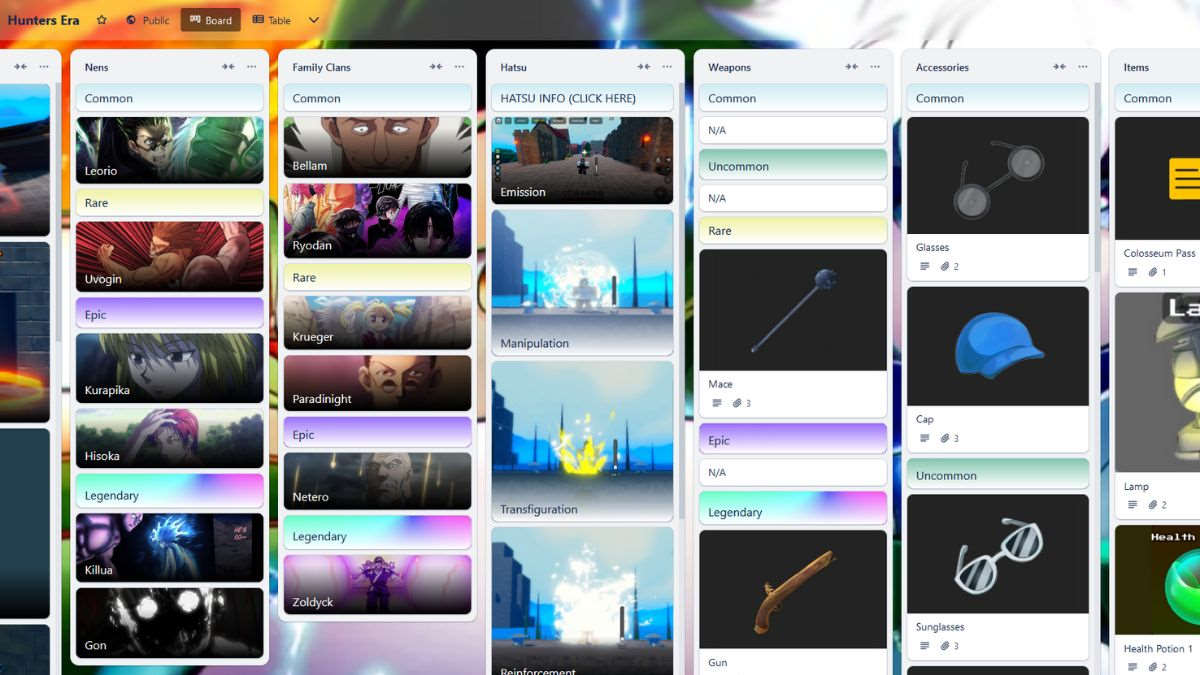
Task: Collapse the Family Clans list
Action: [436, 67]
